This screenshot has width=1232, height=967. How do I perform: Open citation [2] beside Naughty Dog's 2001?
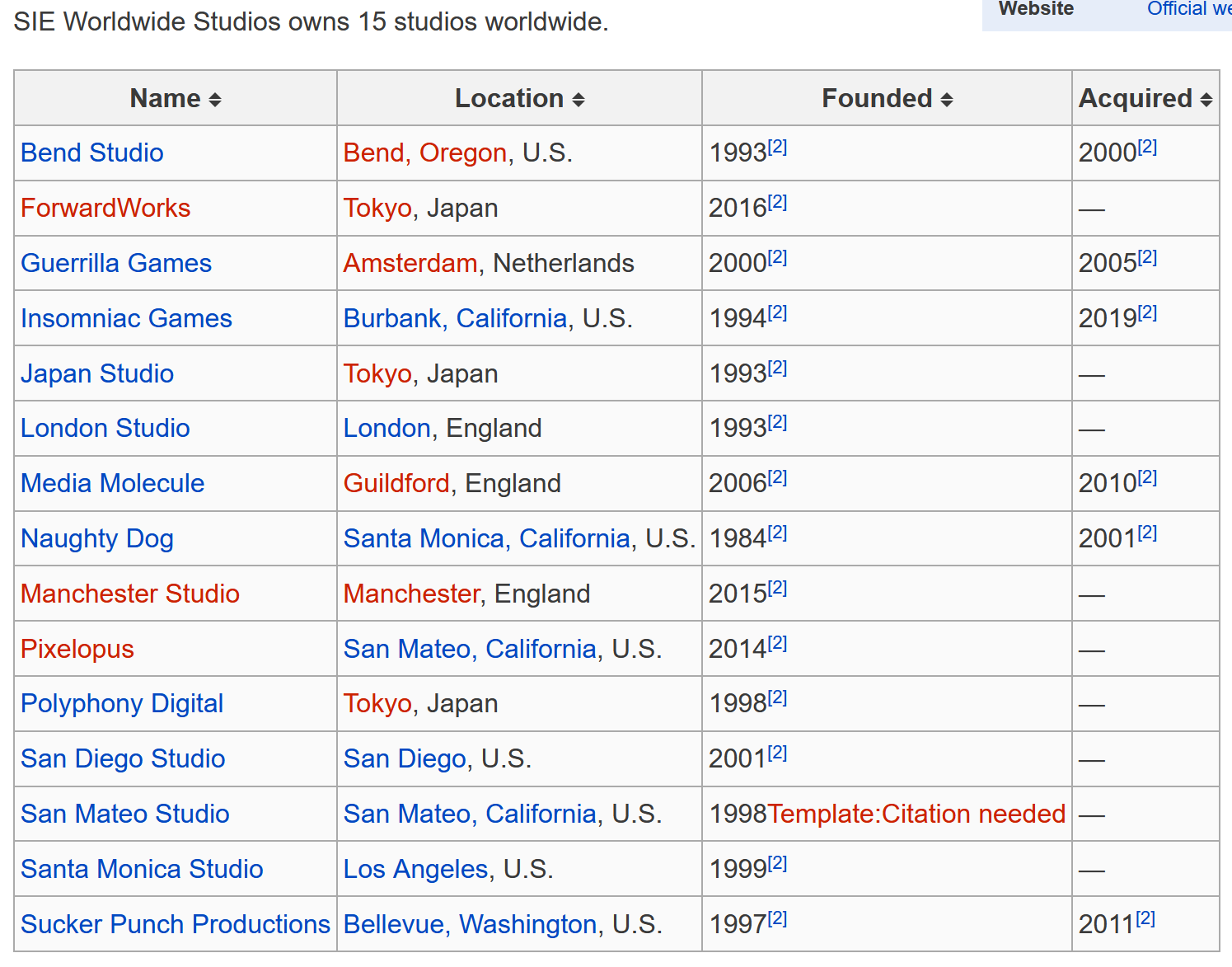click(x=1147, y=533)
